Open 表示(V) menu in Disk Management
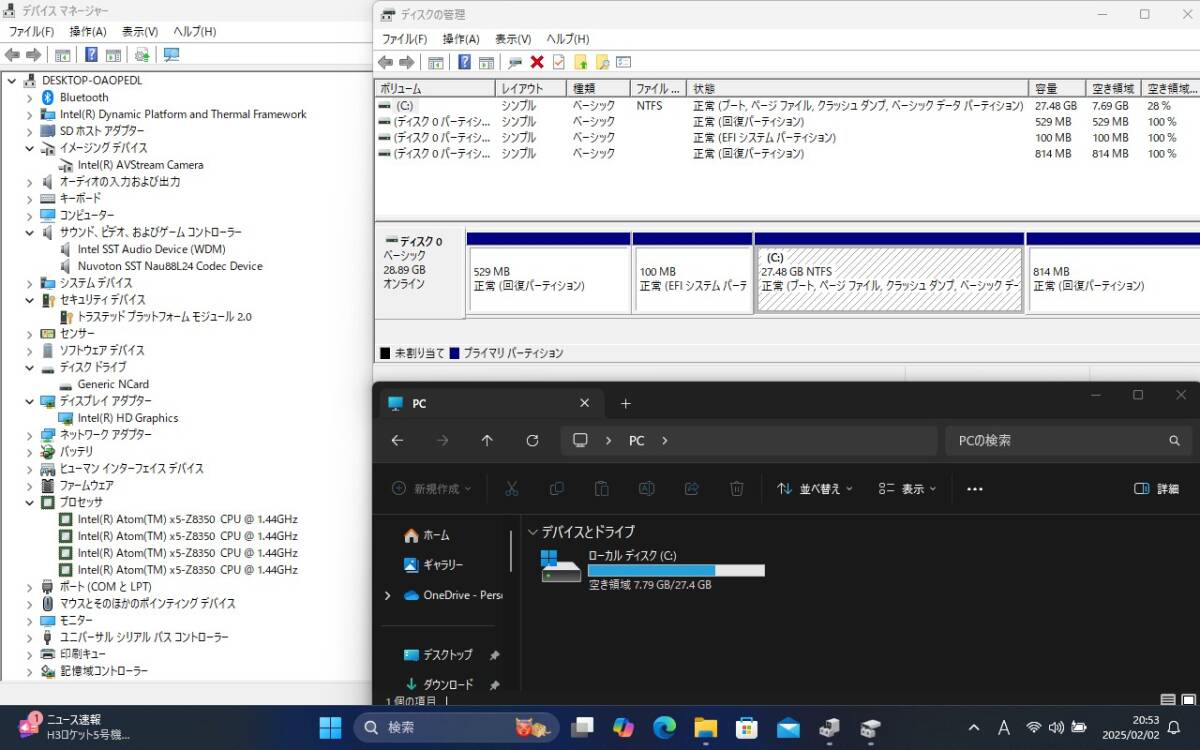This screenshot has width=1200, height=750. tap(513, 39)
